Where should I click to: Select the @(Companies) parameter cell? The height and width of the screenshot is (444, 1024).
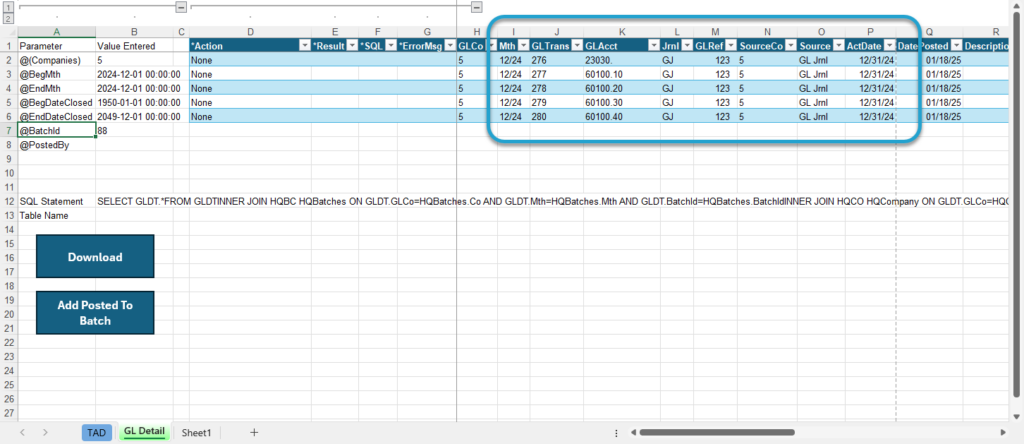pos(57,60)
